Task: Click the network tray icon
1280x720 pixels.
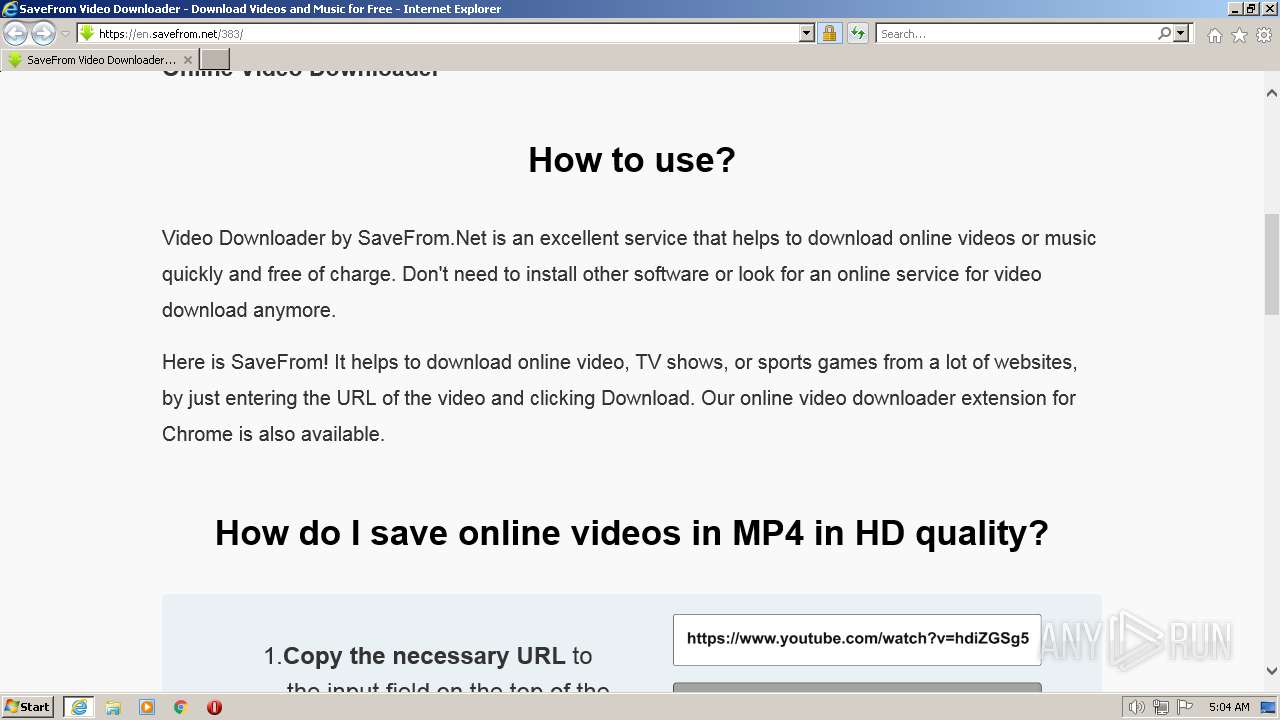Action: 1160,707
